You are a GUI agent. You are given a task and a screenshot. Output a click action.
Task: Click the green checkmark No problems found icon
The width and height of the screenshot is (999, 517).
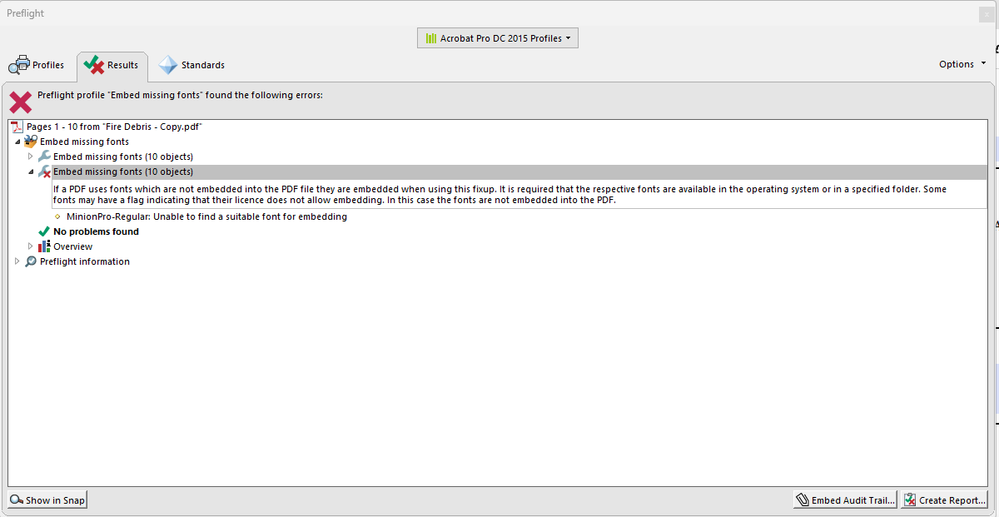click(x=44, y=232)
